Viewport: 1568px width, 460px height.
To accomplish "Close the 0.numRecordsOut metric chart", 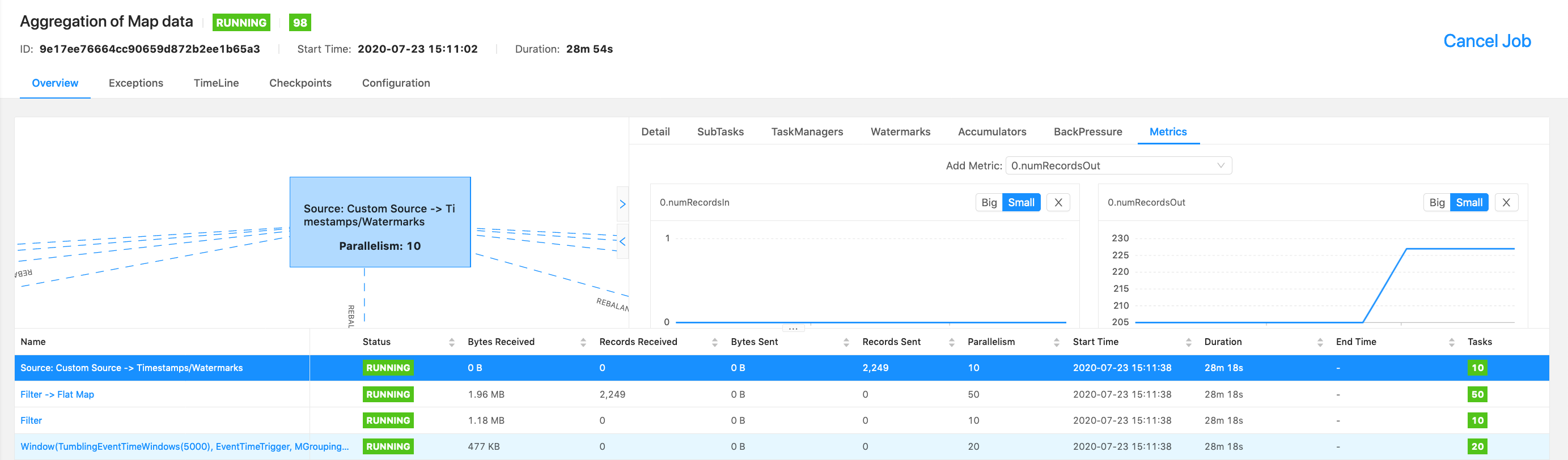I will pos(1506,203).
